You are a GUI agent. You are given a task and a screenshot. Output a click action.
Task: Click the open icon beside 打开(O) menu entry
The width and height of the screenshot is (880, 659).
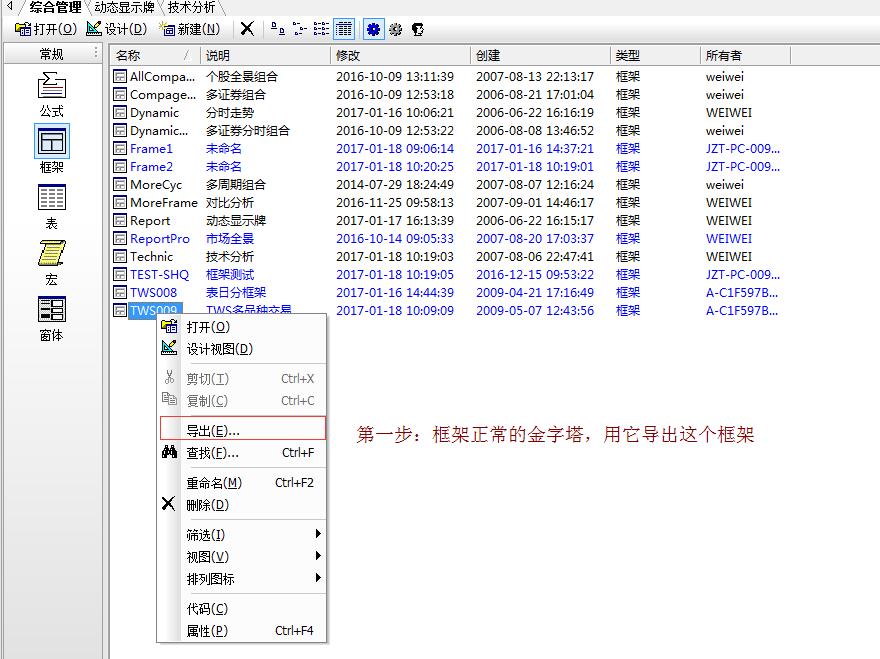click(169, 326)
